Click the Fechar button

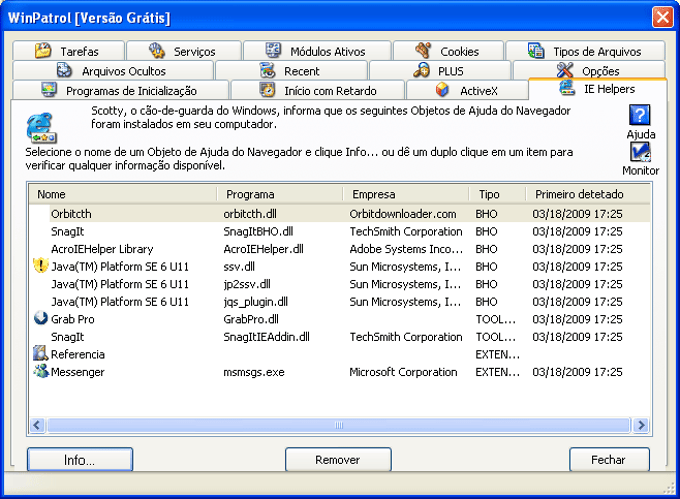pos(609,460)
